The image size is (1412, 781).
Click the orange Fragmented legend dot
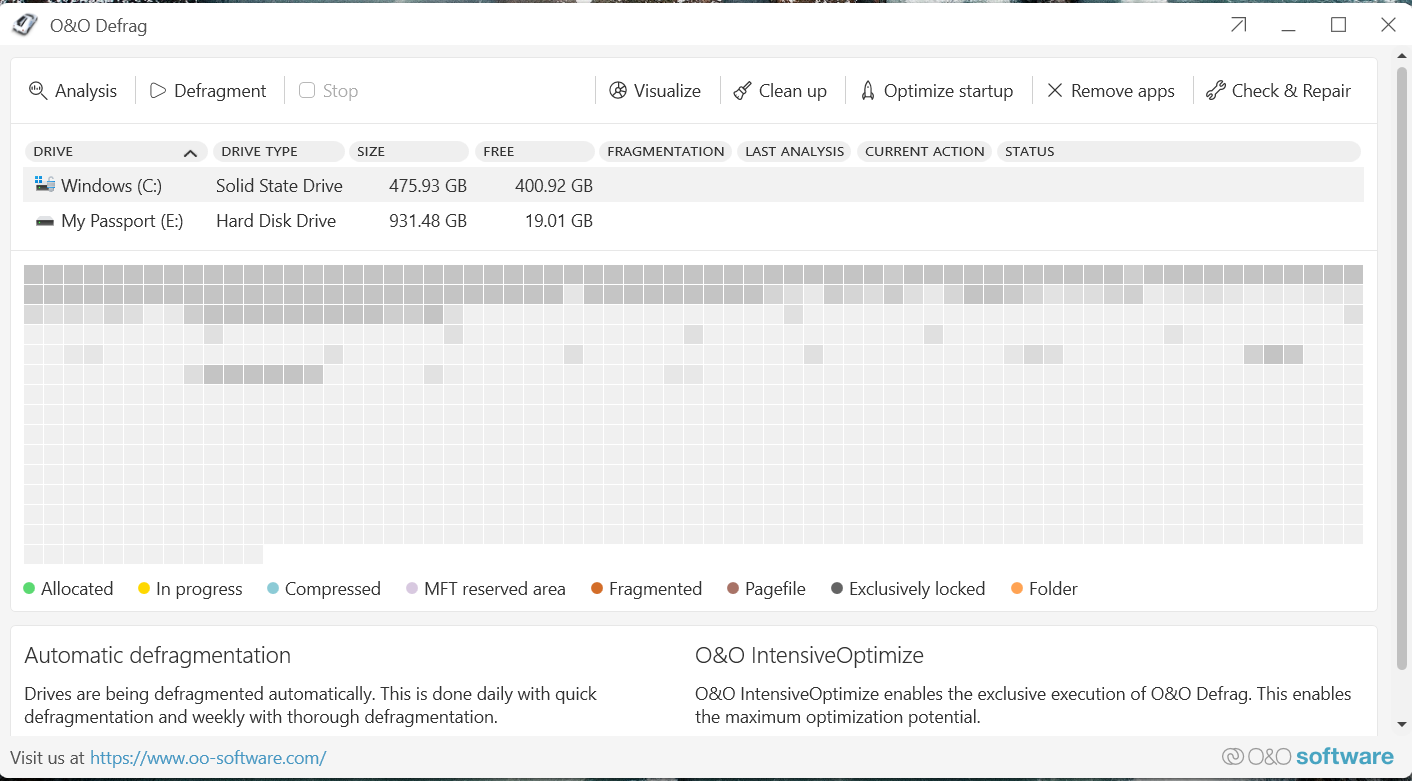[x=597, y=589]
